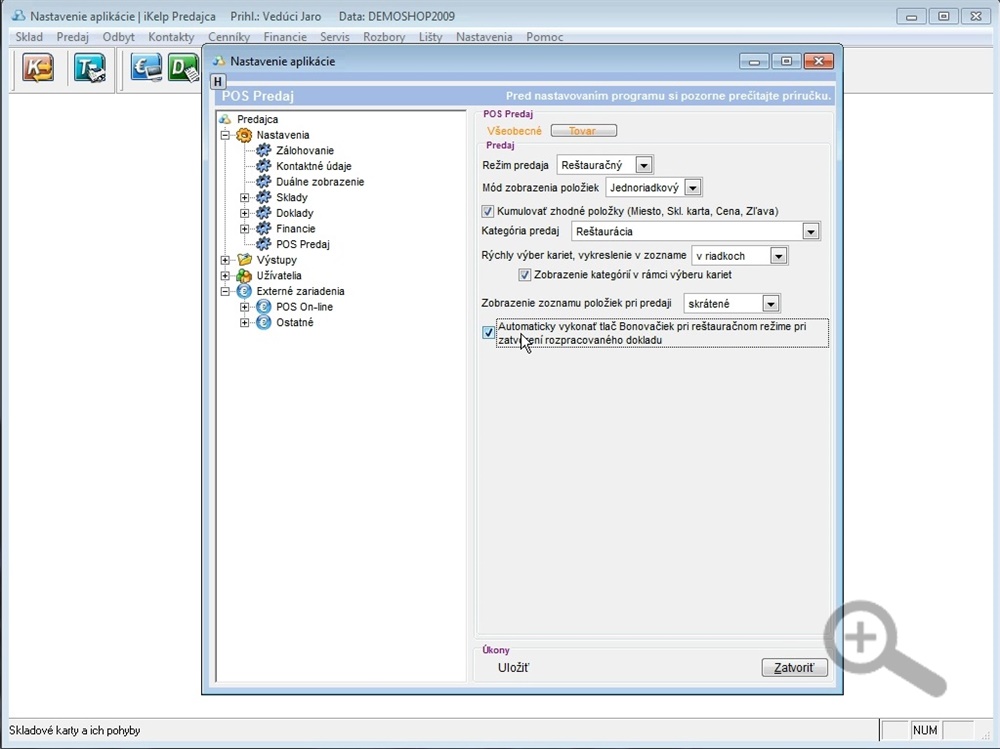
Task: Click the teal T toolbar icon
Action: pyautogui.click(x=88, y=70)
